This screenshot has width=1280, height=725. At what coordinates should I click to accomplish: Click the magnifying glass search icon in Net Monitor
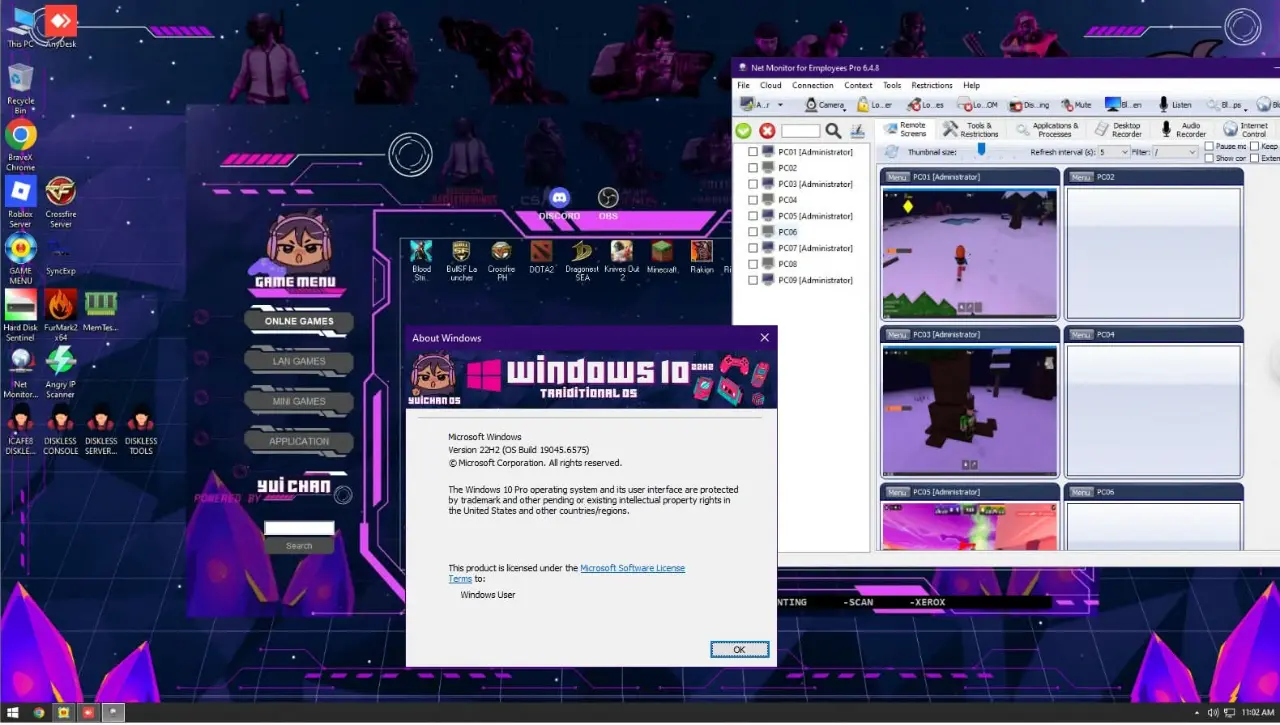pos(833,131)
